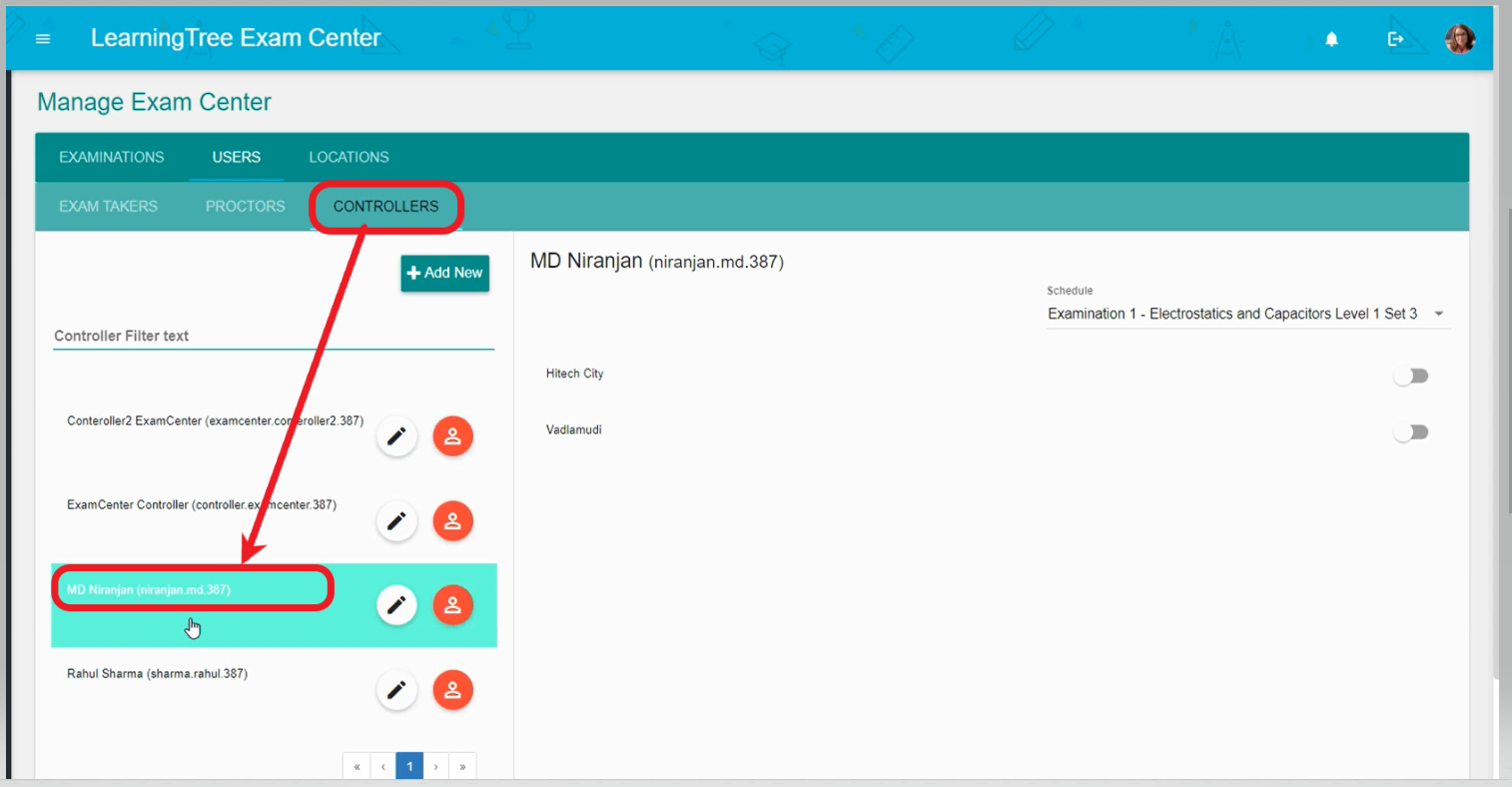Open the LOCATIONS tab
This screenshot has height=787, width=1512.
coord(349,157)
